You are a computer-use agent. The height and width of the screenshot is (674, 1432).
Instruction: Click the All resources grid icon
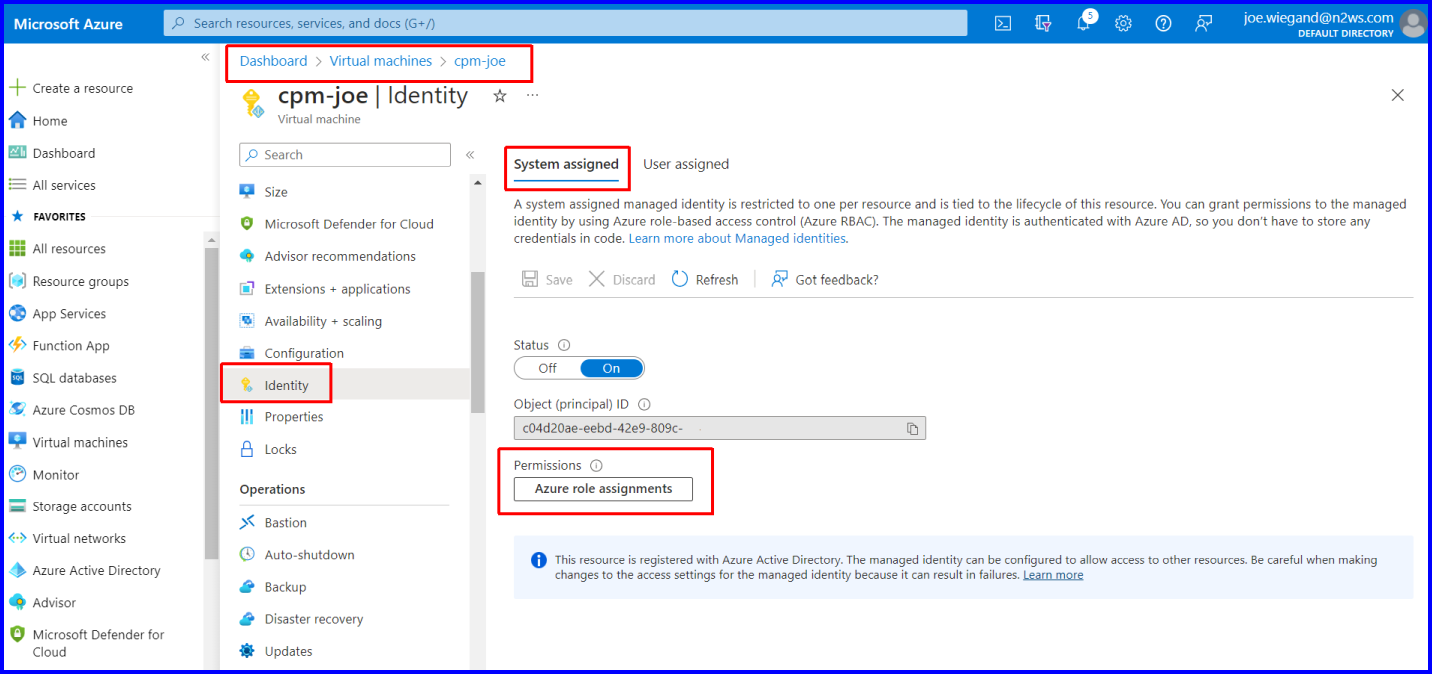17,249
